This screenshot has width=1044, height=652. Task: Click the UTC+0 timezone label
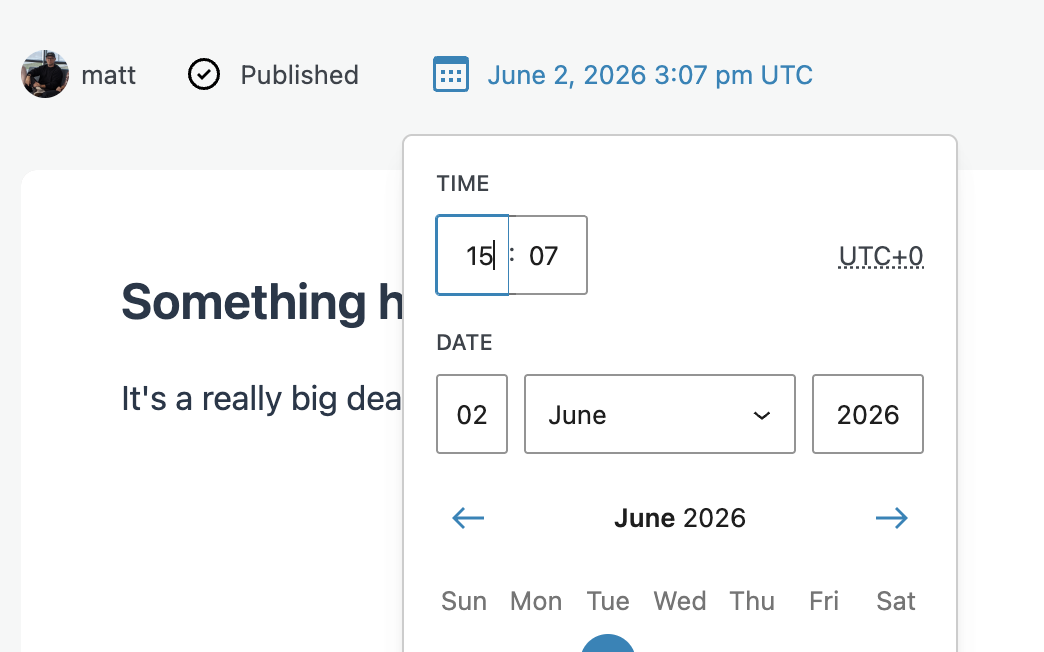[x=881, y=256]
